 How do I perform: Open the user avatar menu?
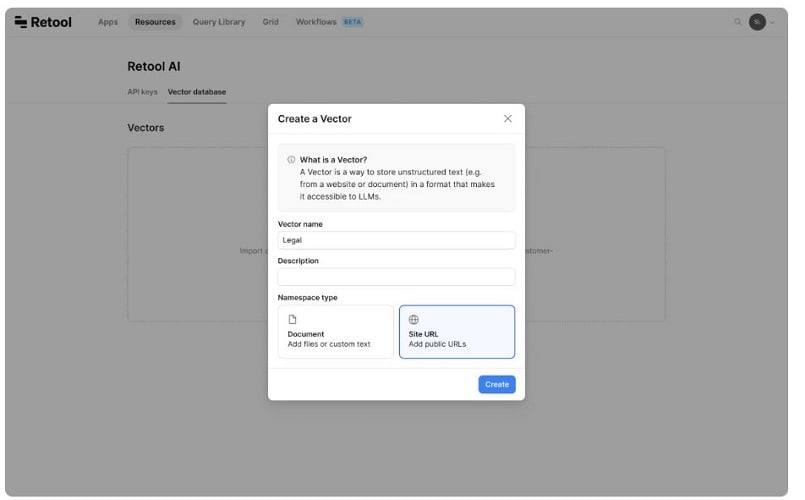pos(757,22)
